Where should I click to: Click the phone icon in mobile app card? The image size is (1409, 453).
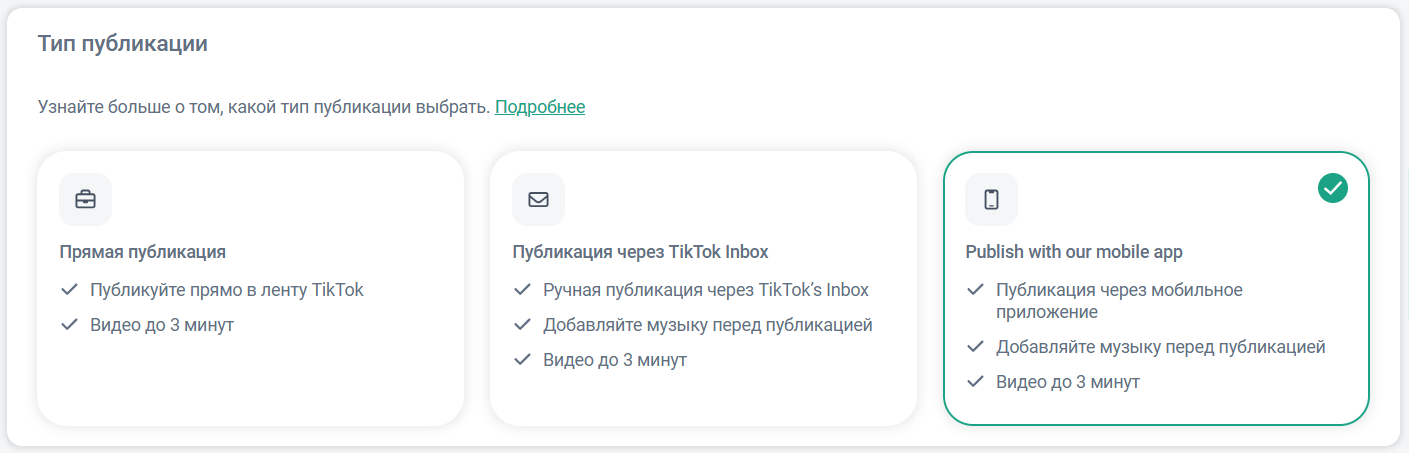click(x=991, y=199)
